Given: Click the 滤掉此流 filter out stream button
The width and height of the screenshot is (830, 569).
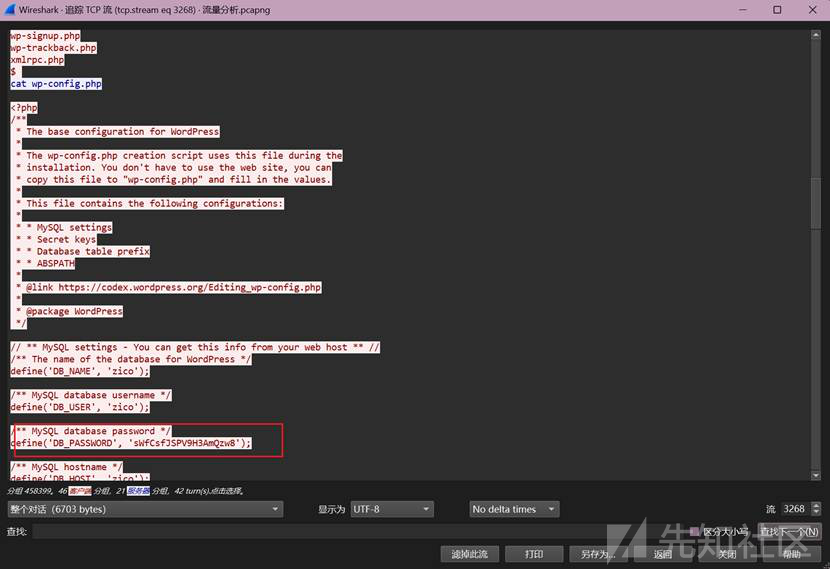Looking at the screenshot, I should click(470, 554).
